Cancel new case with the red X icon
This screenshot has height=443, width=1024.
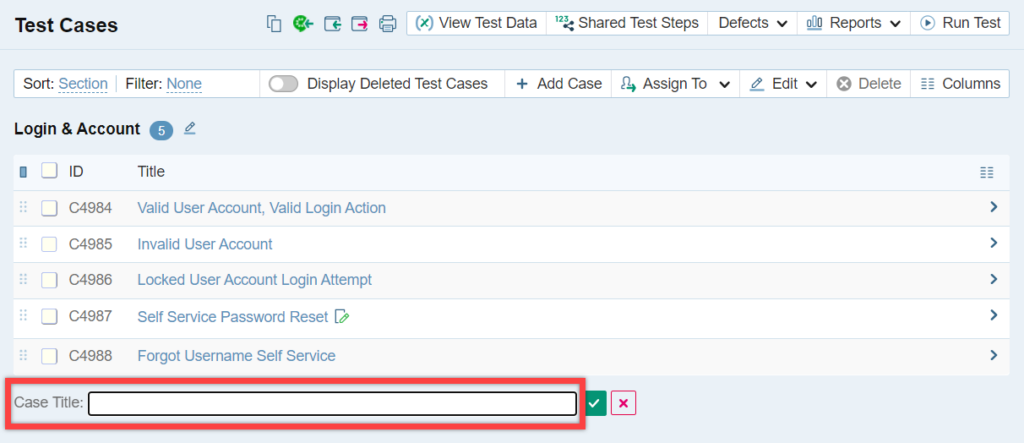623,403
